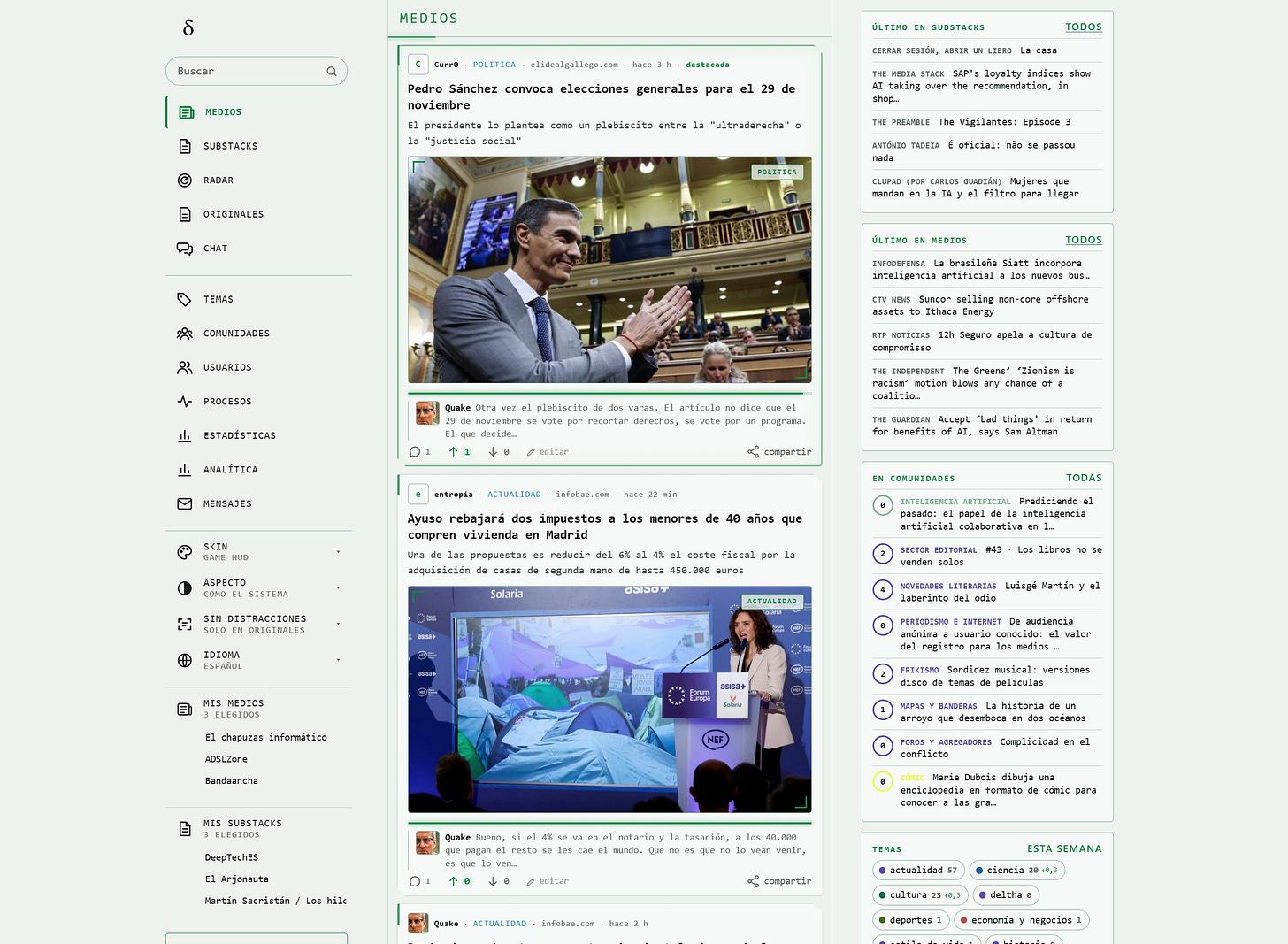Image resolution: width=1288 pixels, height=944 pixels.
Task: Click the search magnifier icon
Action: coord(332,72)
